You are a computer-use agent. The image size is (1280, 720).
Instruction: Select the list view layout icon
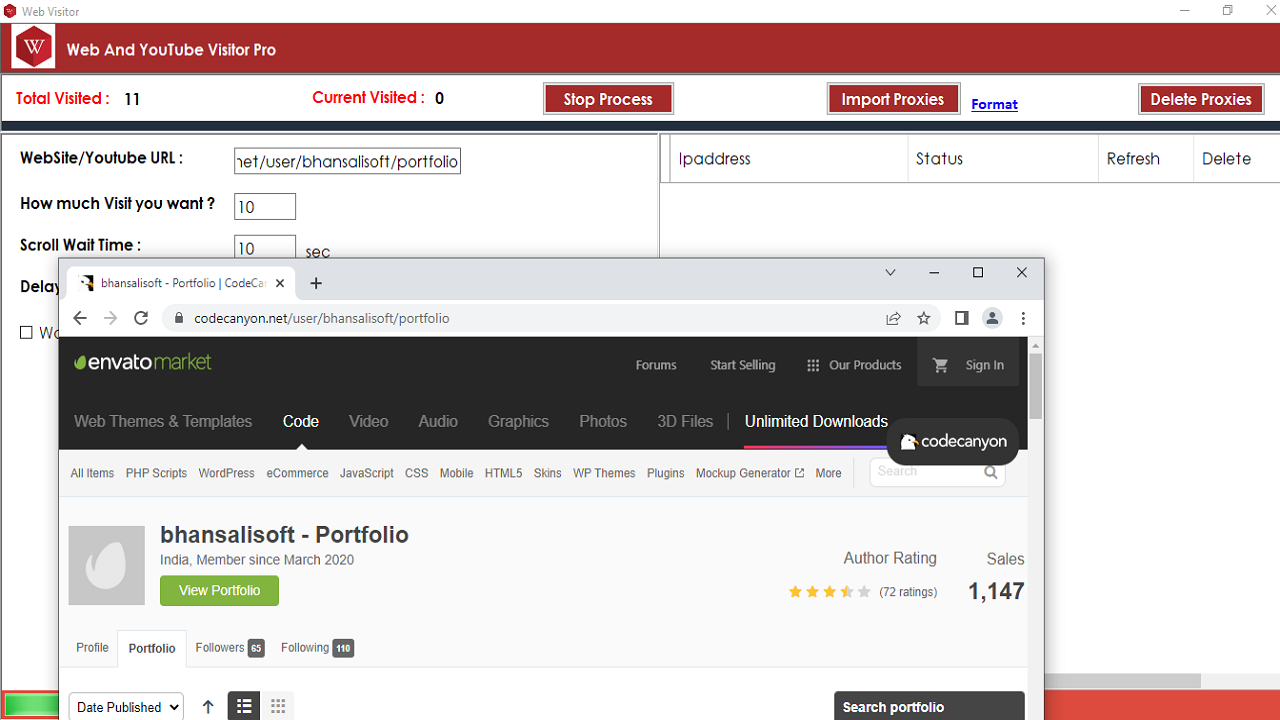[243, 706]
